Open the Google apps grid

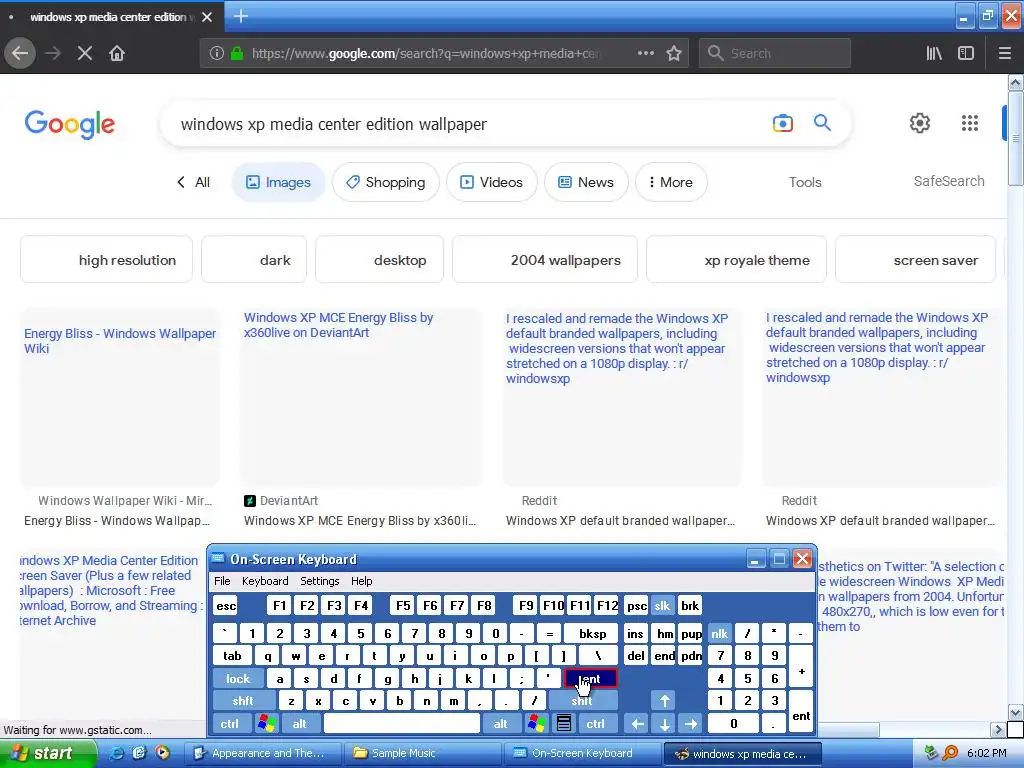click(970, 123)
